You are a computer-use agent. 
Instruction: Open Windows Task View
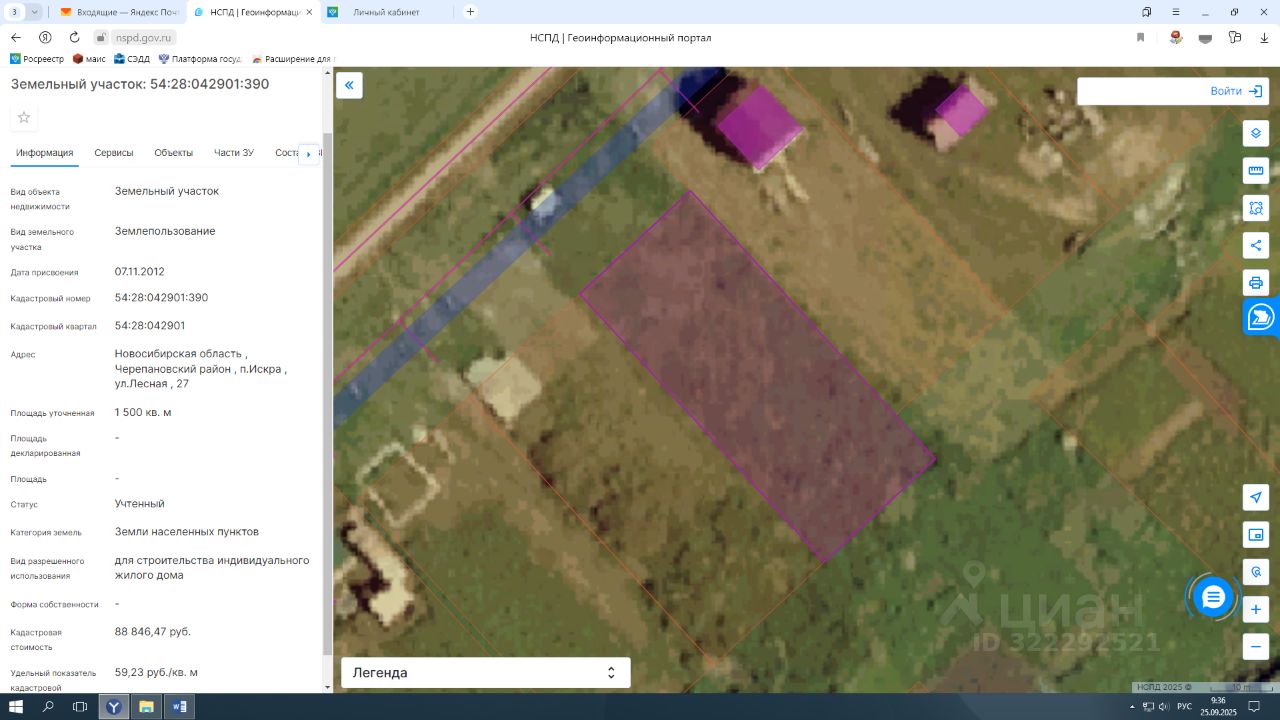pos(80,707)
